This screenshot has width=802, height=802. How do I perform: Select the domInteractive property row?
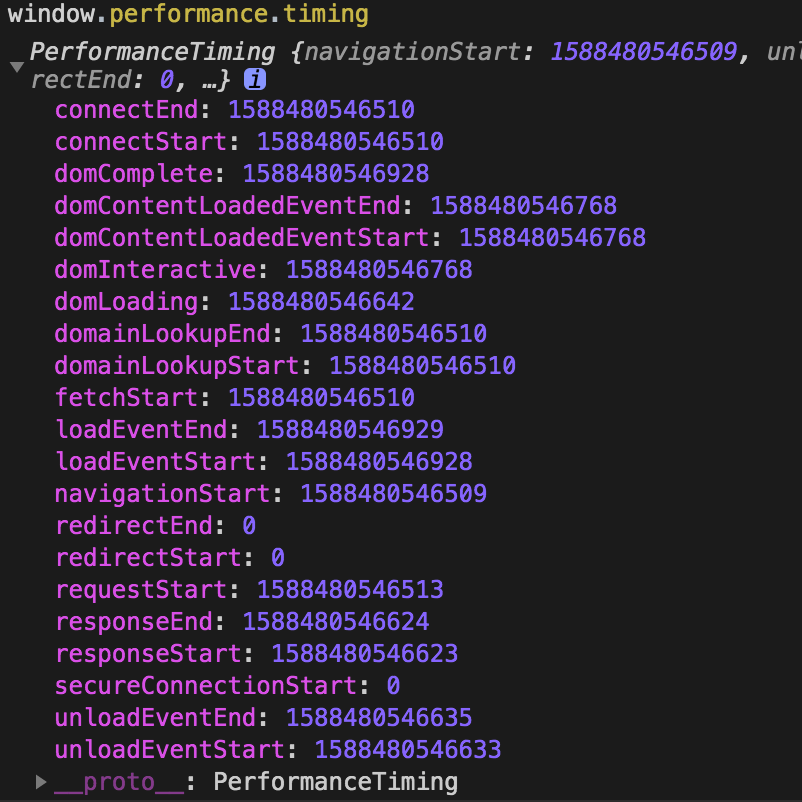[263, 270]
